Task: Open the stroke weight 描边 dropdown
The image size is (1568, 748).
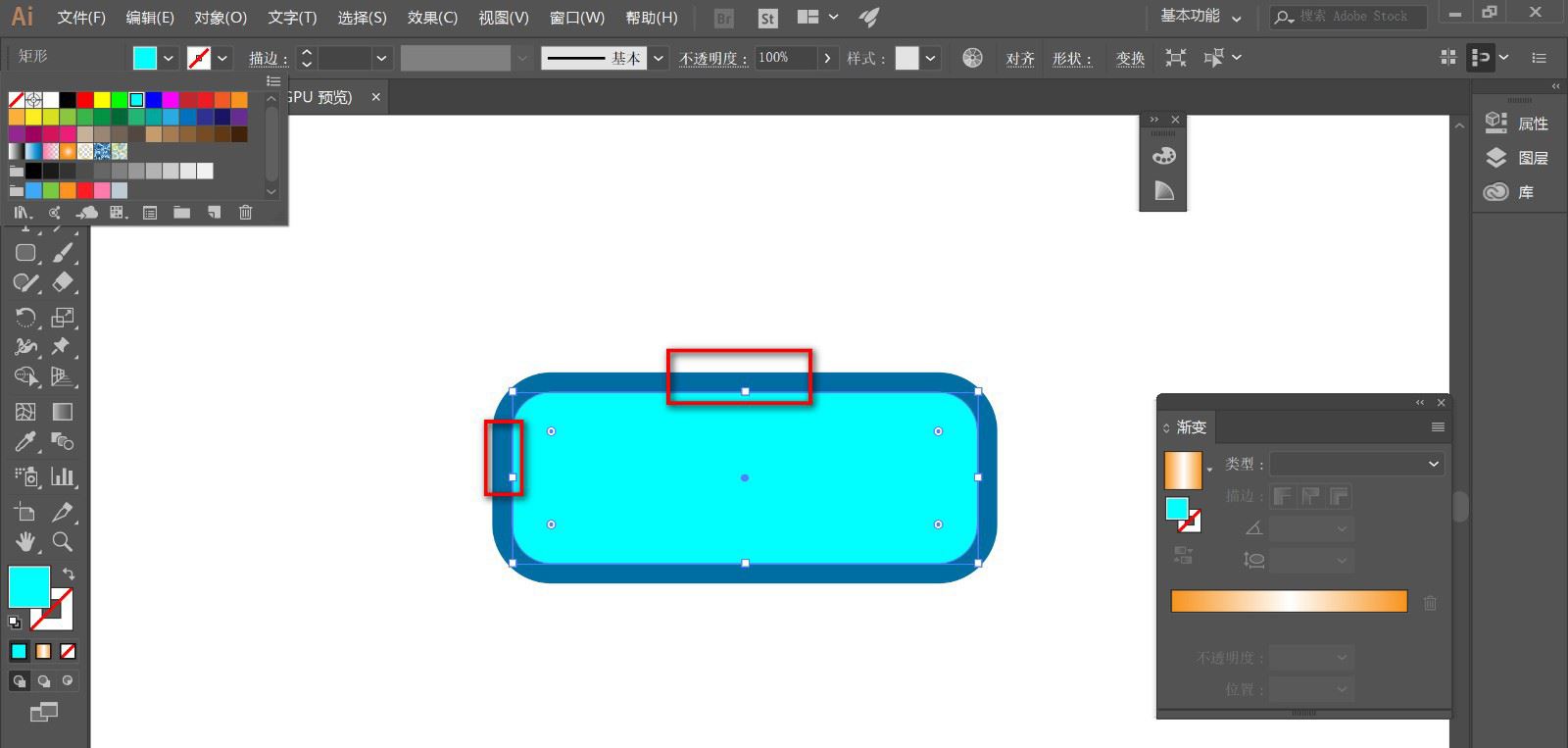Action: [x=381, y=59]
